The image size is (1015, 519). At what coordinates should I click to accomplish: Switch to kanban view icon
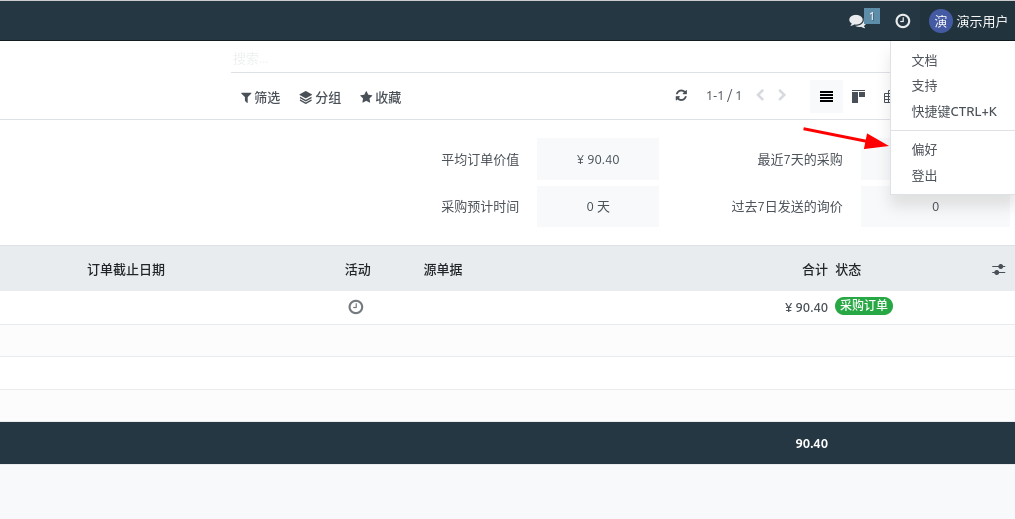[858, 97]
